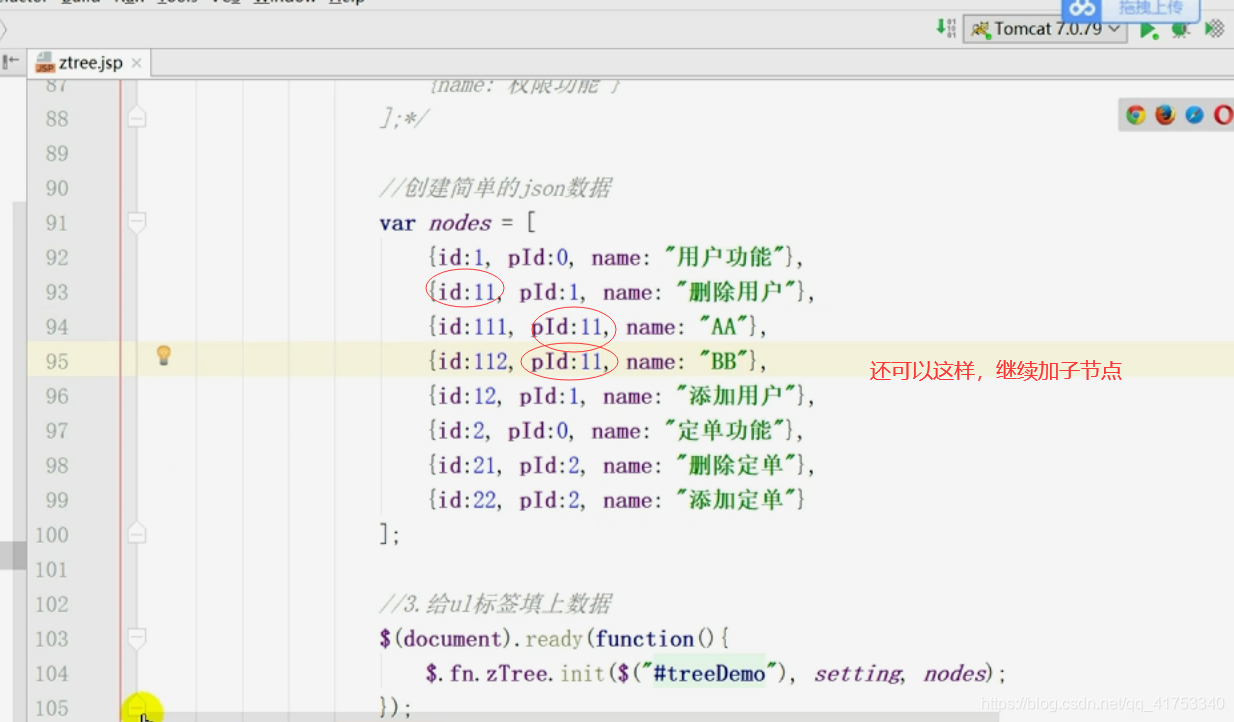This screenshot has width=1234, height=722.
Task: Click the fold end marker at line 88
Action: pos(137,118)
